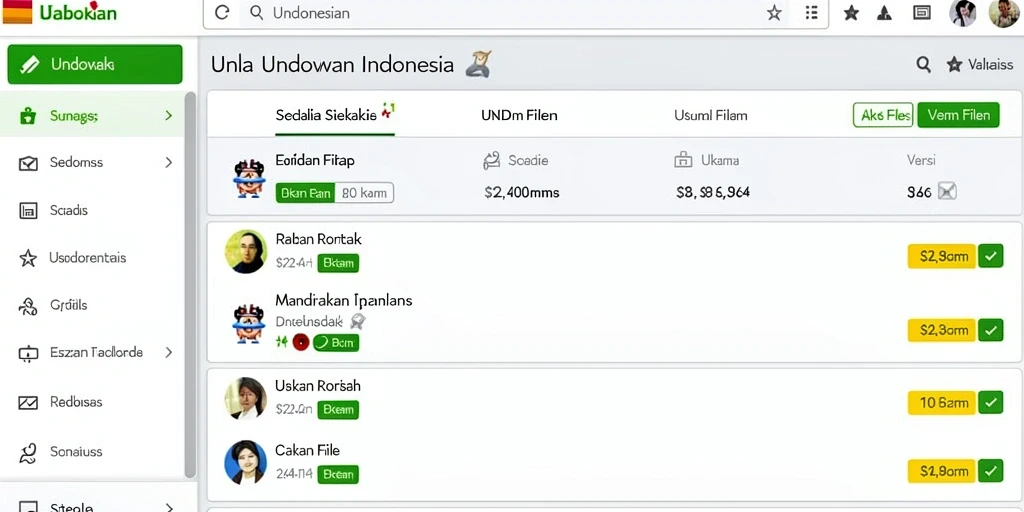1024x512 pixels.
Task: Click the triangle extension icon in toolbar
Action: pos(884,12)
